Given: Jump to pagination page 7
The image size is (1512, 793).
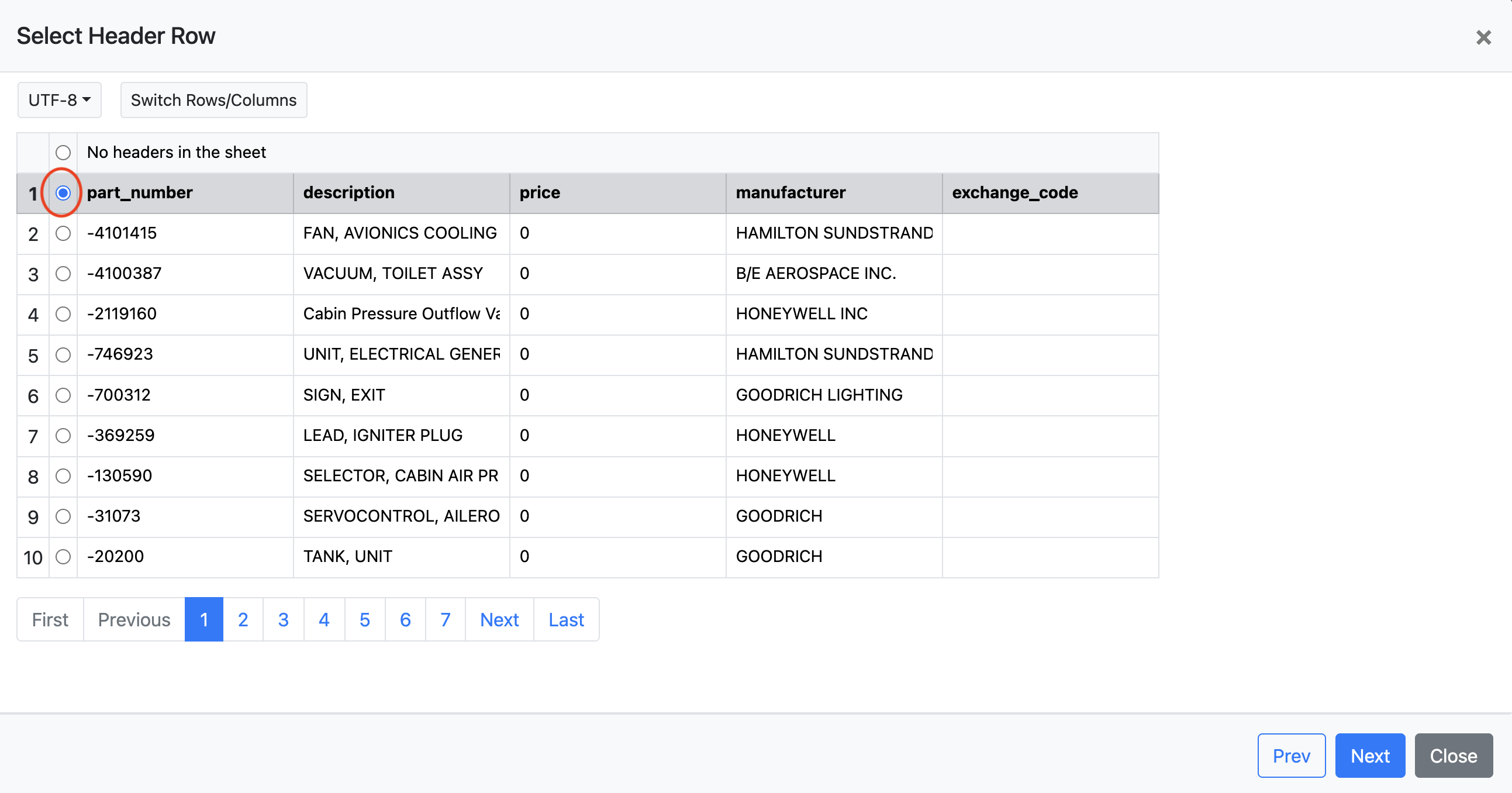Looking at the screenshot, I should click(445, 619).
